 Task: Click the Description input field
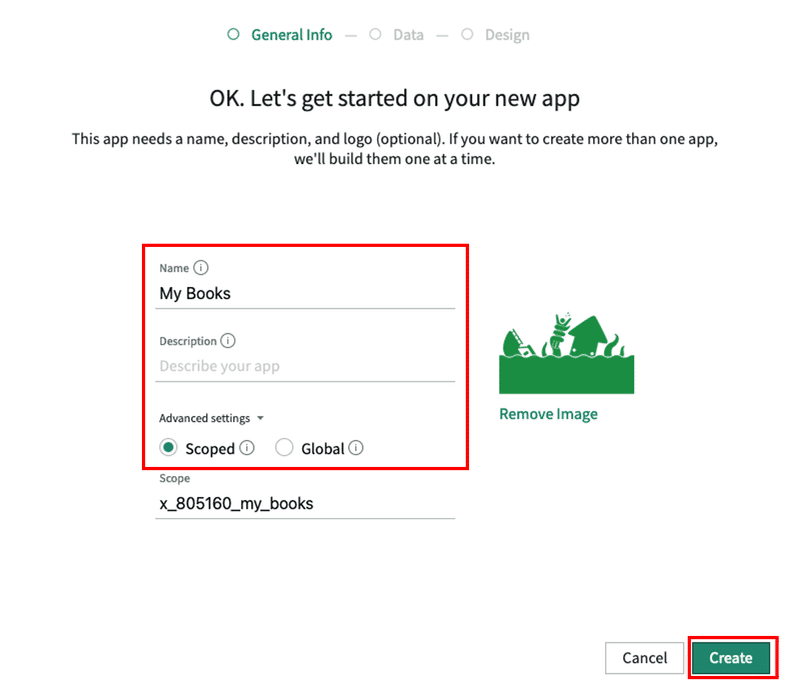[305, 366]
